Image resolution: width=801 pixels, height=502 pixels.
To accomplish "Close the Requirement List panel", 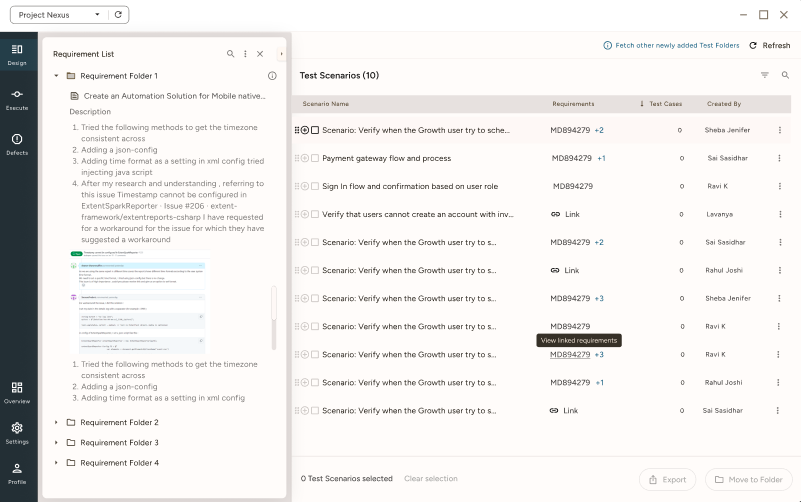I will (260, 54).
